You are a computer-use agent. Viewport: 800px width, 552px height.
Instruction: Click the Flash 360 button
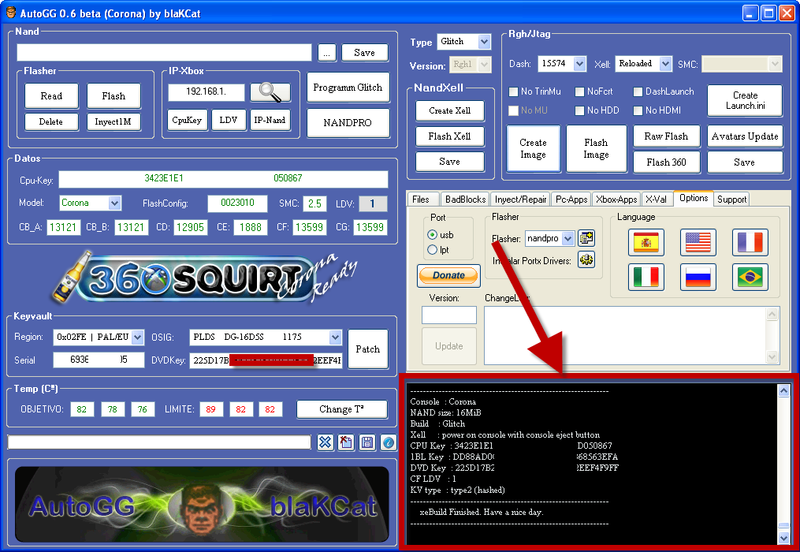[x=666, y=162]
